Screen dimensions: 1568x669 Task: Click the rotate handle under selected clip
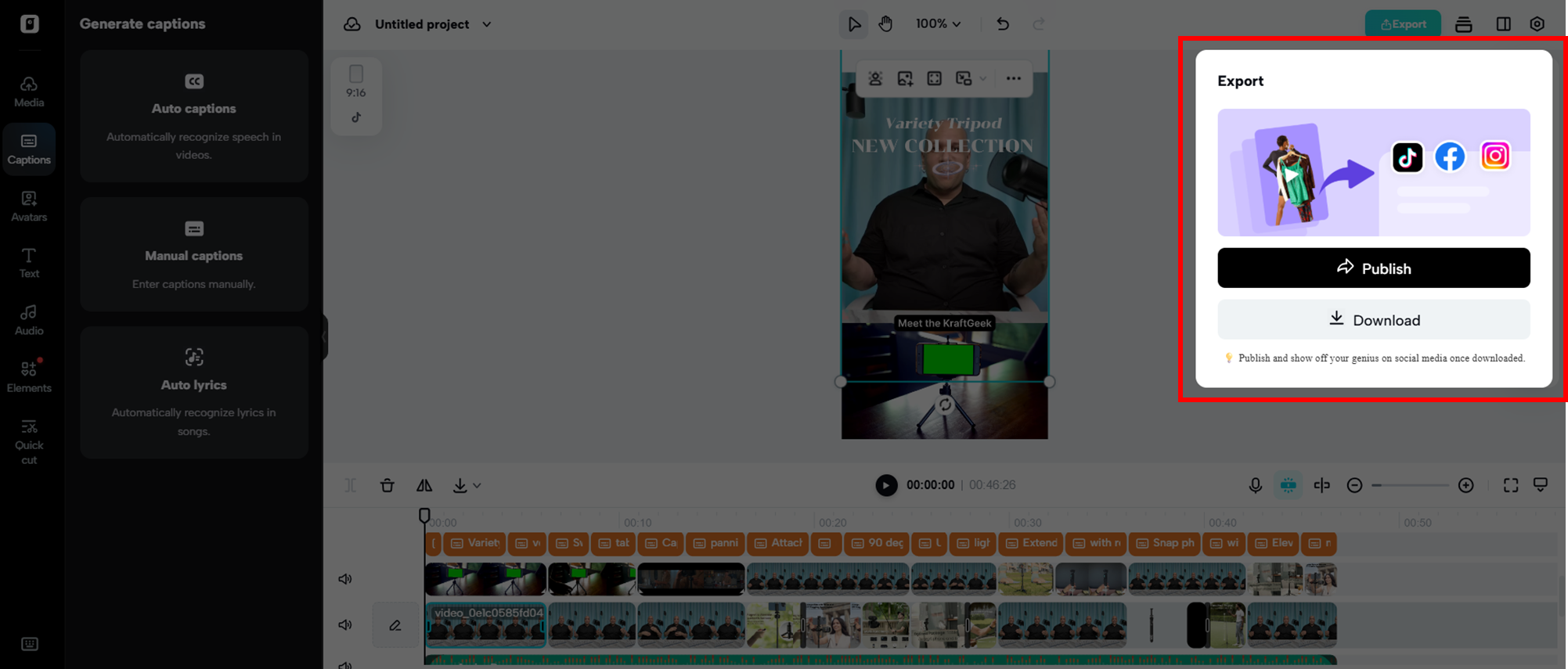pos(945,405)
